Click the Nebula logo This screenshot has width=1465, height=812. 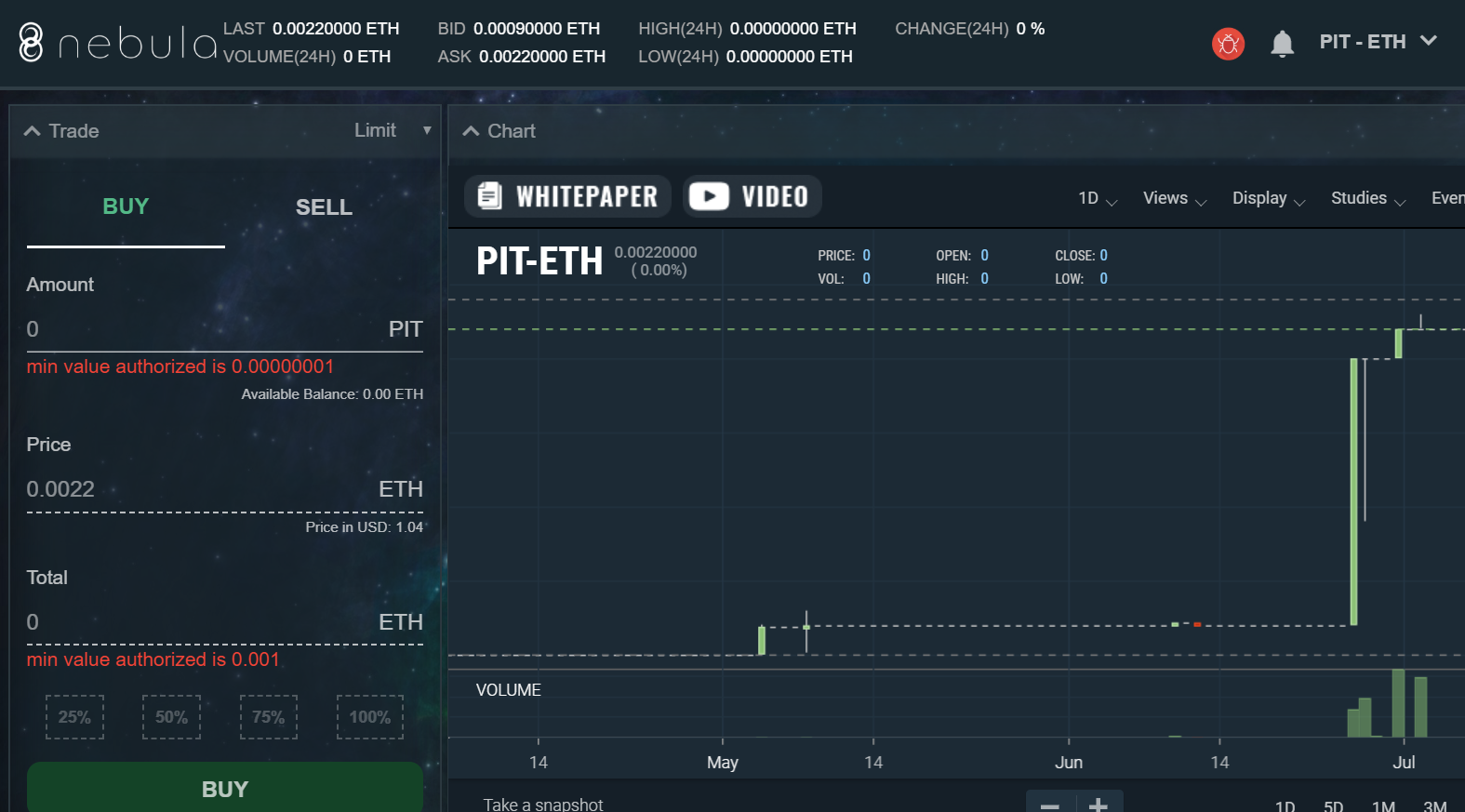118,43
